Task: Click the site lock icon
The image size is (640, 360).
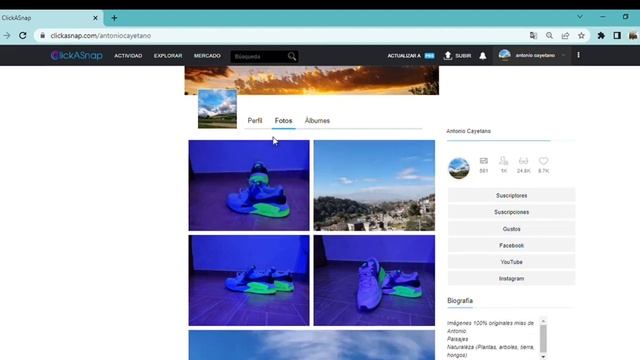Action: tap(42, 36)
